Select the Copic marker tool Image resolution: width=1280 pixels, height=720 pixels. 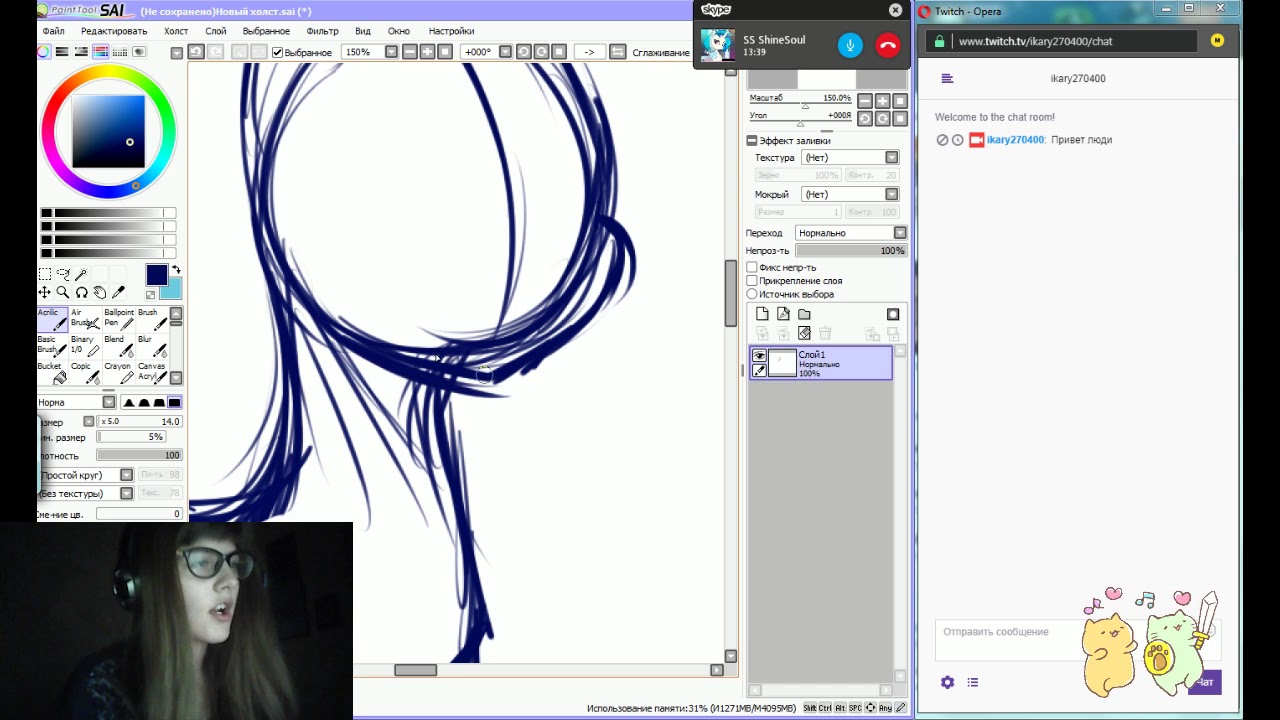[85, 373]
